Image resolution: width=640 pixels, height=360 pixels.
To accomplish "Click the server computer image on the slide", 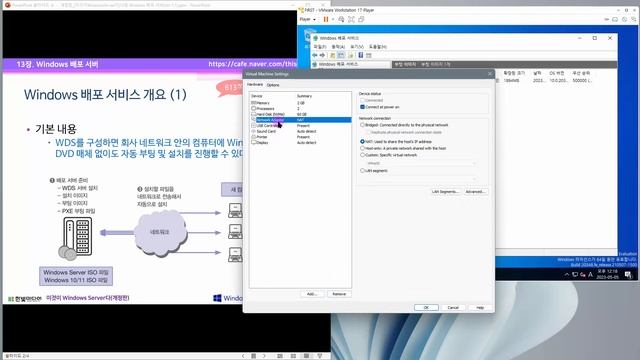I will (76, 239).
